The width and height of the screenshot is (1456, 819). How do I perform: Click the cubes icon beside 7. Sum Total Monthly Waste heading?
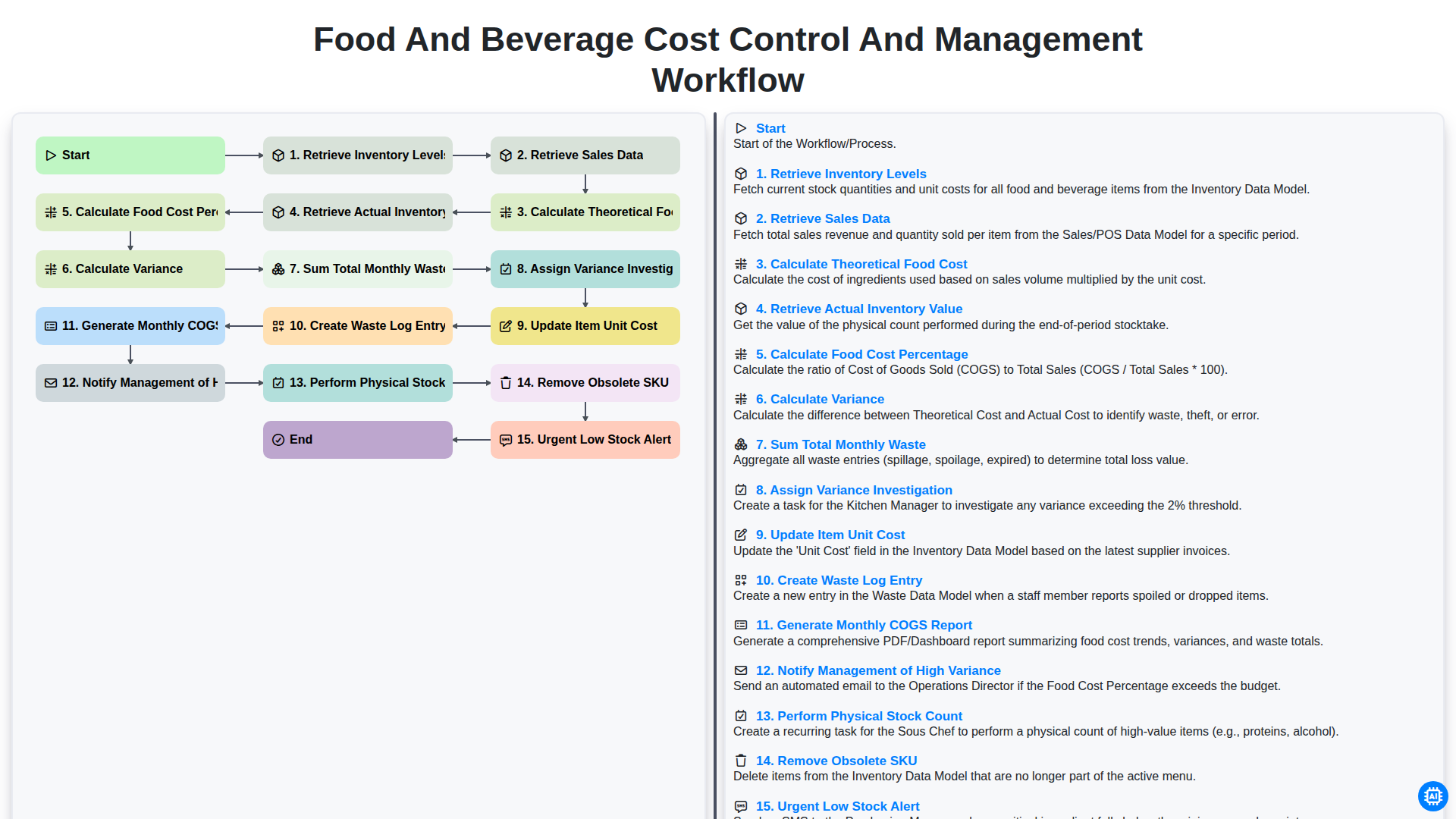pyautogui.click(x=741, y=444)
